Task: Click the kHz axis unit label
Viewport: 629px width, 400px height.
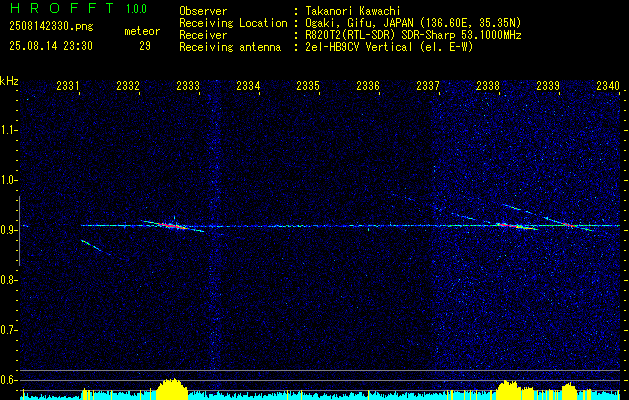Action: coord(9,81)
